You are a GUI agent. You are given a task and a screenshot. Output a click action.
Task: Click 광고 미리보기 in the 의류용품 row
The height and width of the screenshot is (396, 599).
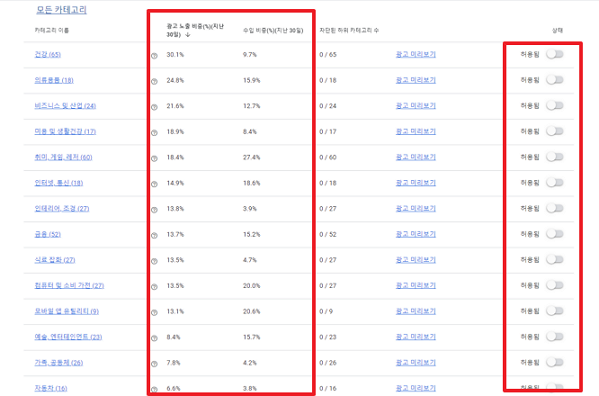pyautogui.click(x=416, y=80)
